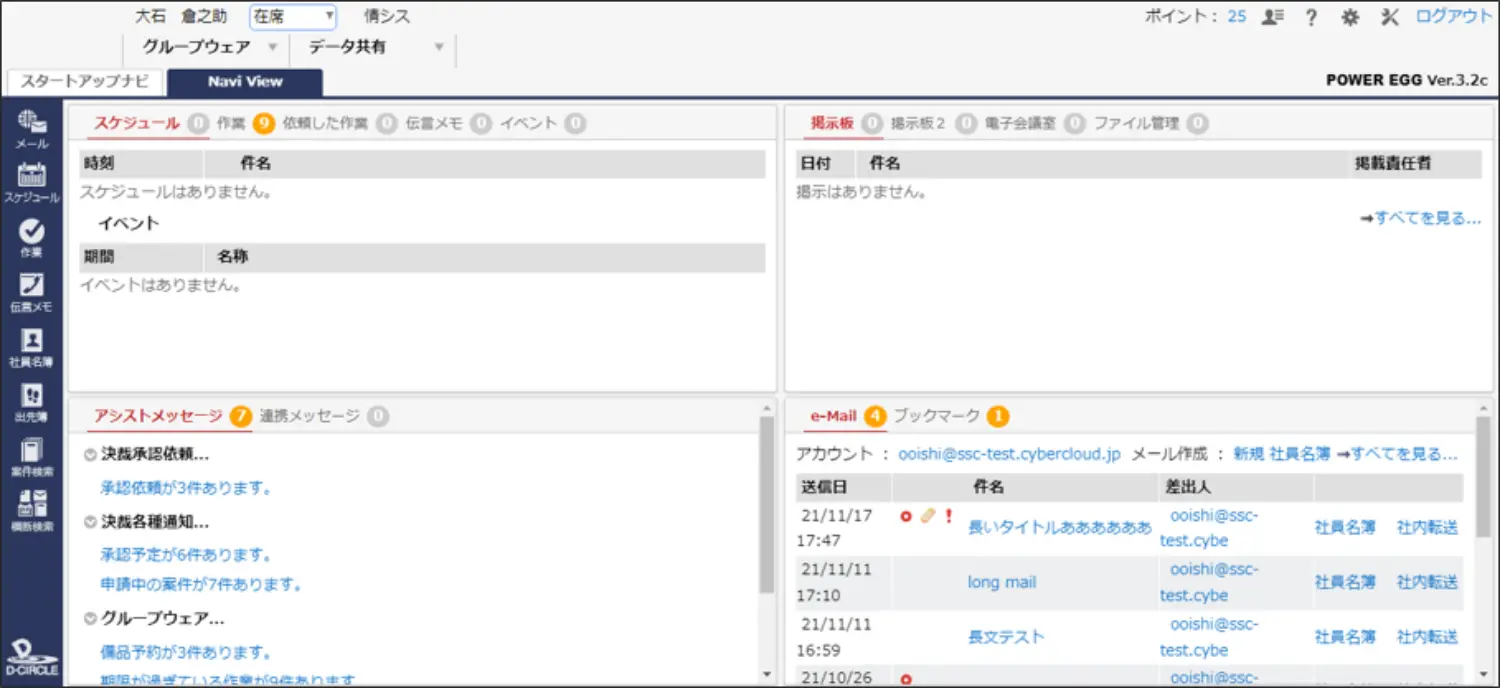Open the 承認依頼が3件あります link
Screen dimensions: 1500x688
pos(186,488)
